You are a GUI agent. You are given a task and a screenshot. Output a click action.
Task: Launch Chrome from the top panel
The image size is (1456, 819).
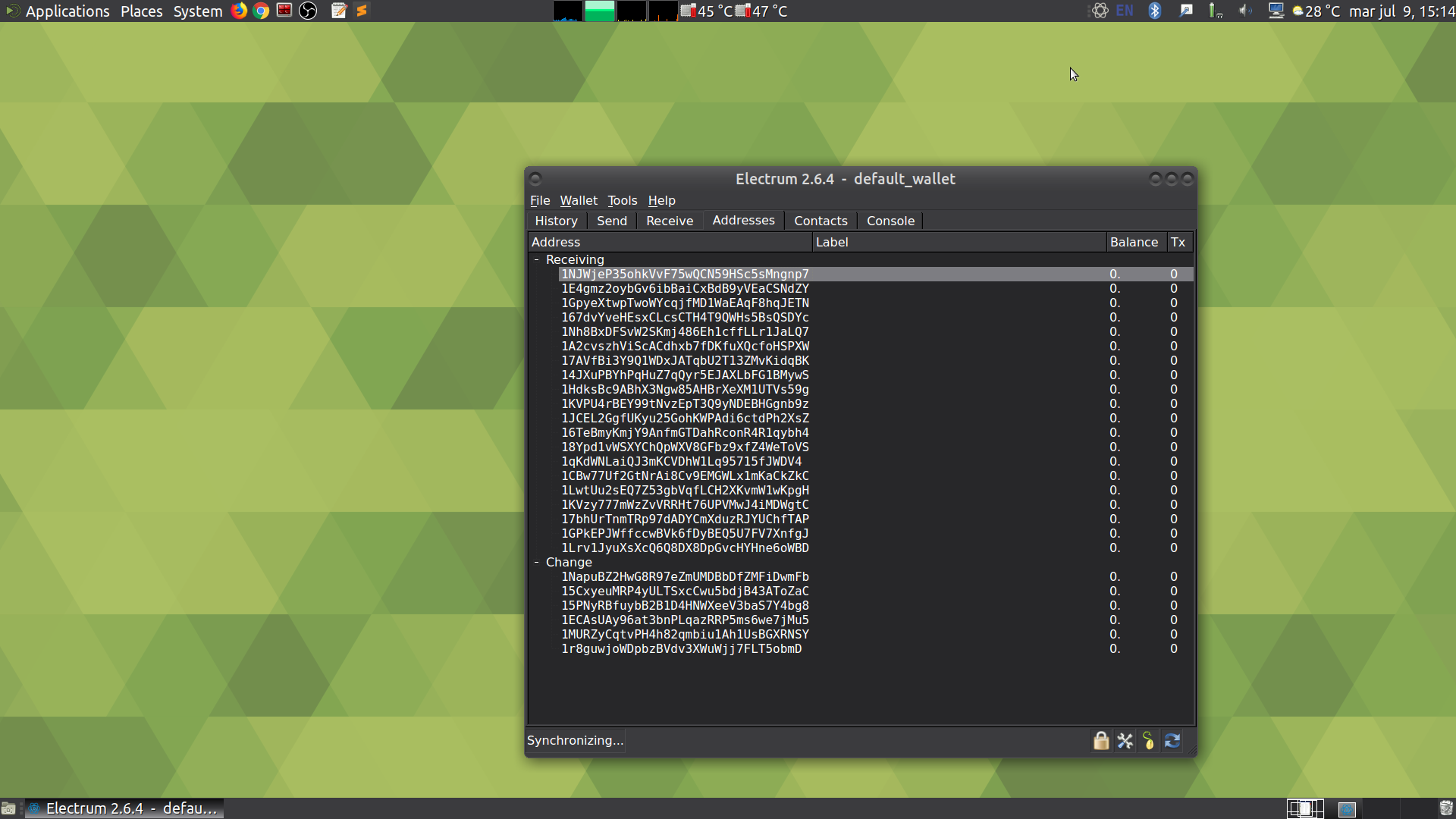[x=262, y=11]
